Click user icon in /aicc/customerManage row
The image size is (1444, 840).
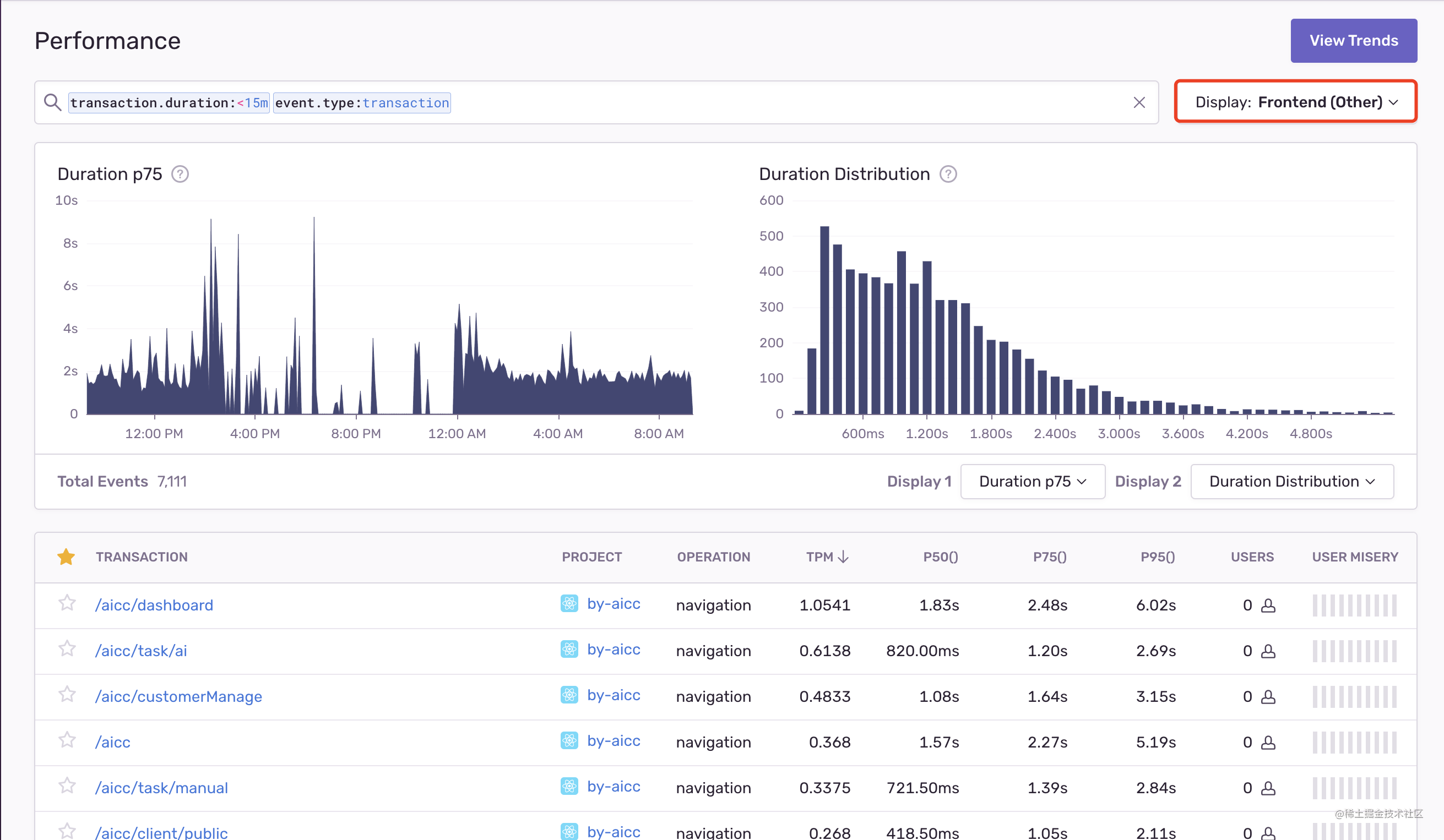coord(1268,697)
